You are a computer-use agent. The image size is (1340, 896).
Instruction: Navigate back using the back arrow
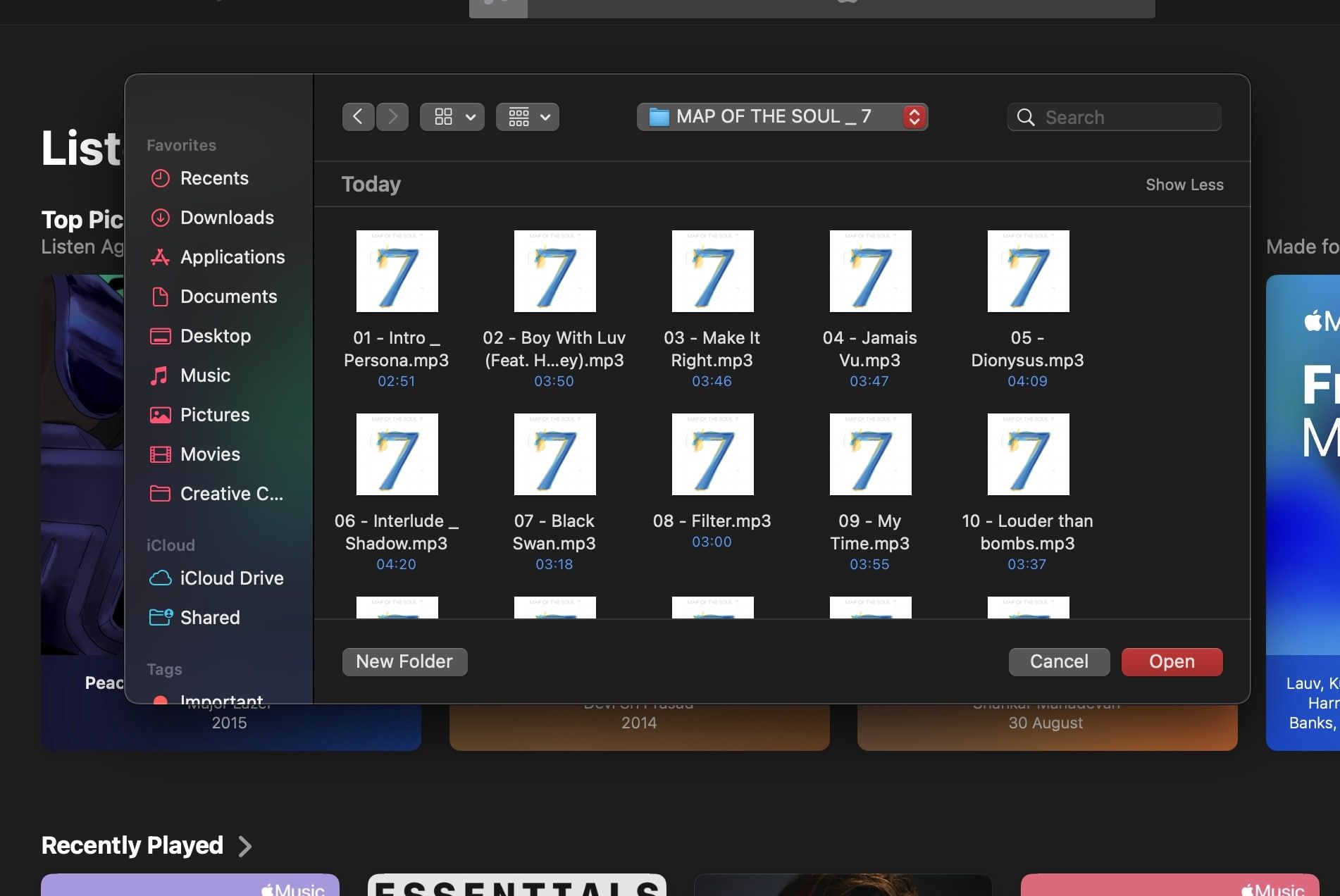click(358, 116)
